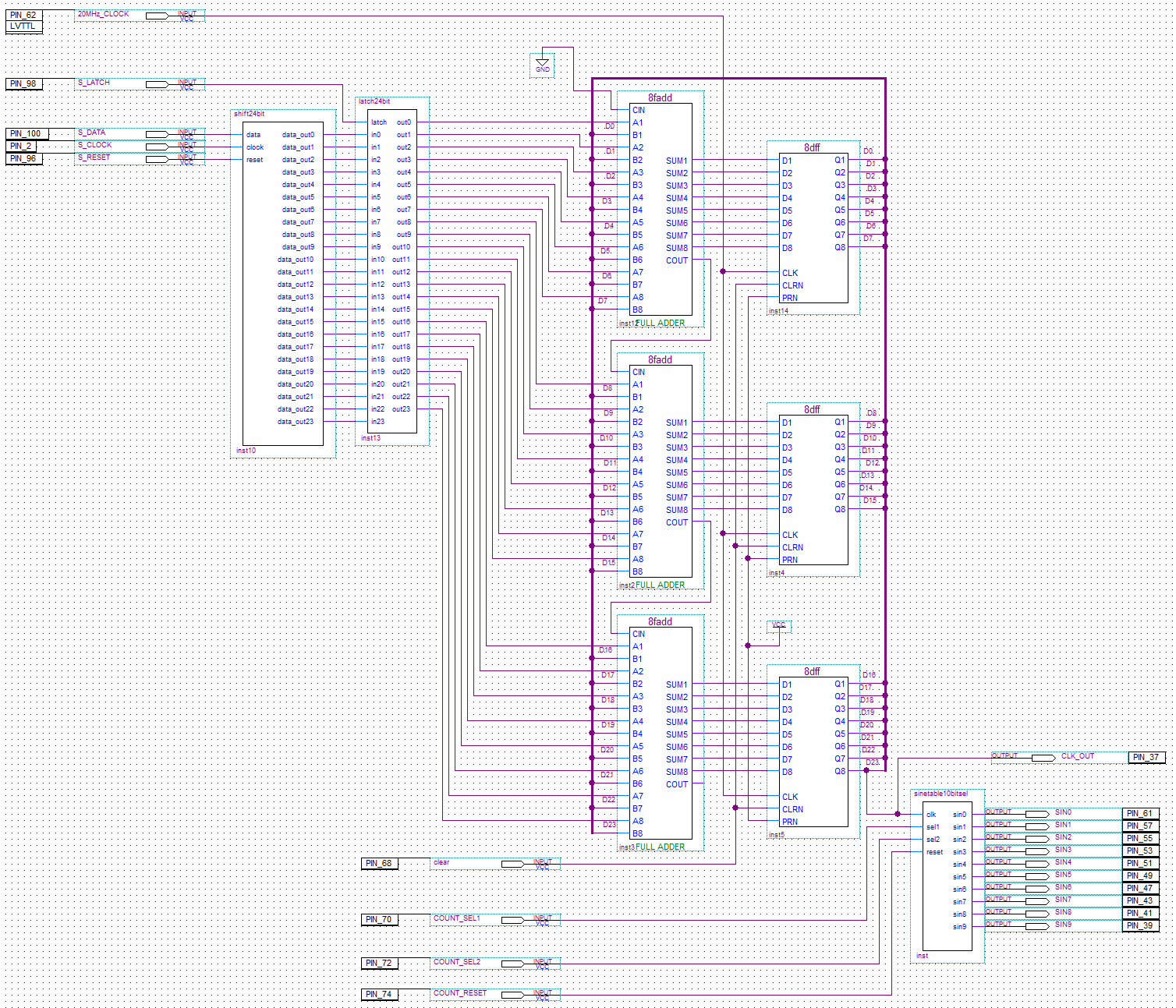Select the 8dff register labeled inst14
The image size is (1176, 1008).
[x=813, y=228]
